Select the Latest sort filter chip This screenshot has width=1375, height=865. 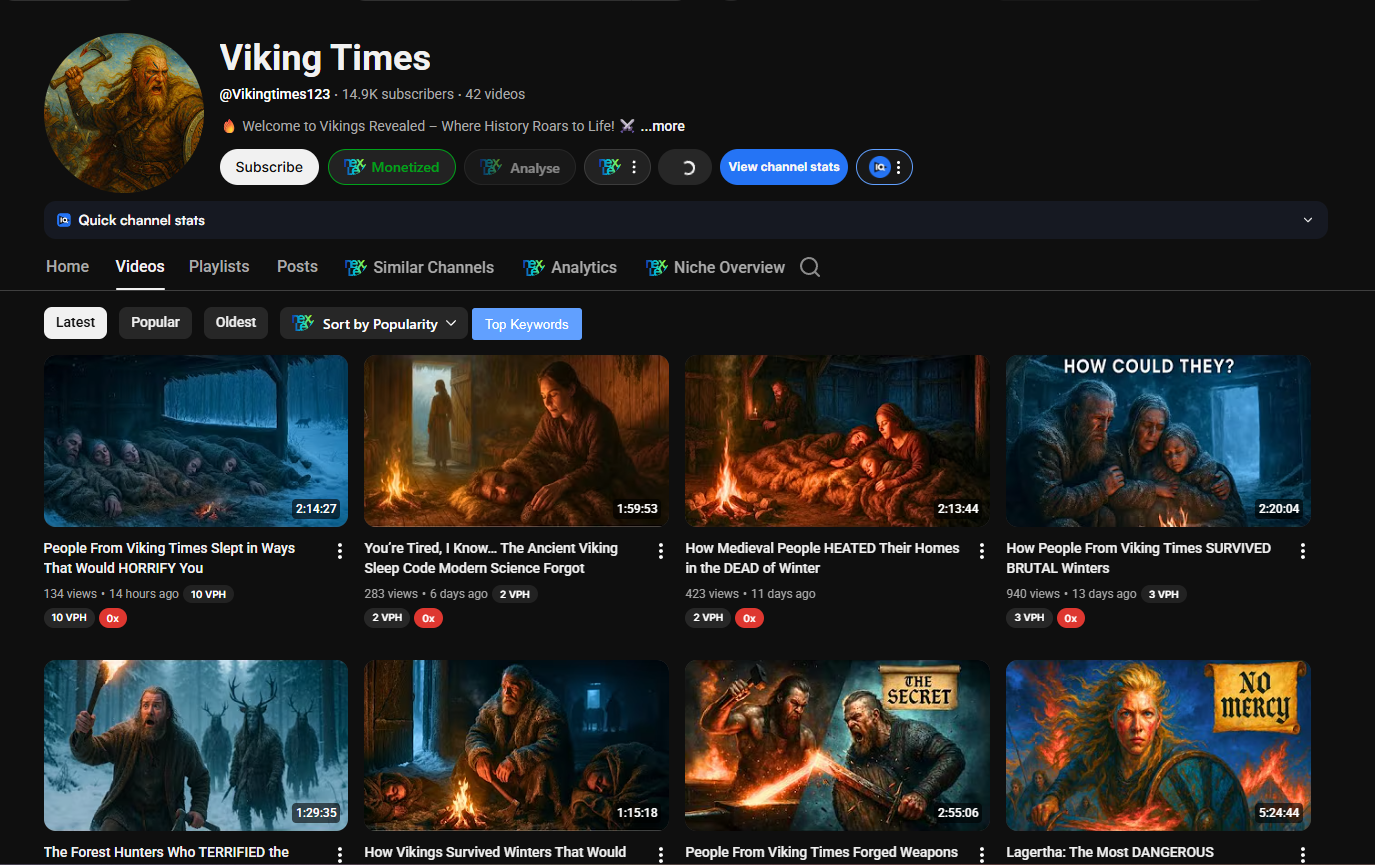75,322
